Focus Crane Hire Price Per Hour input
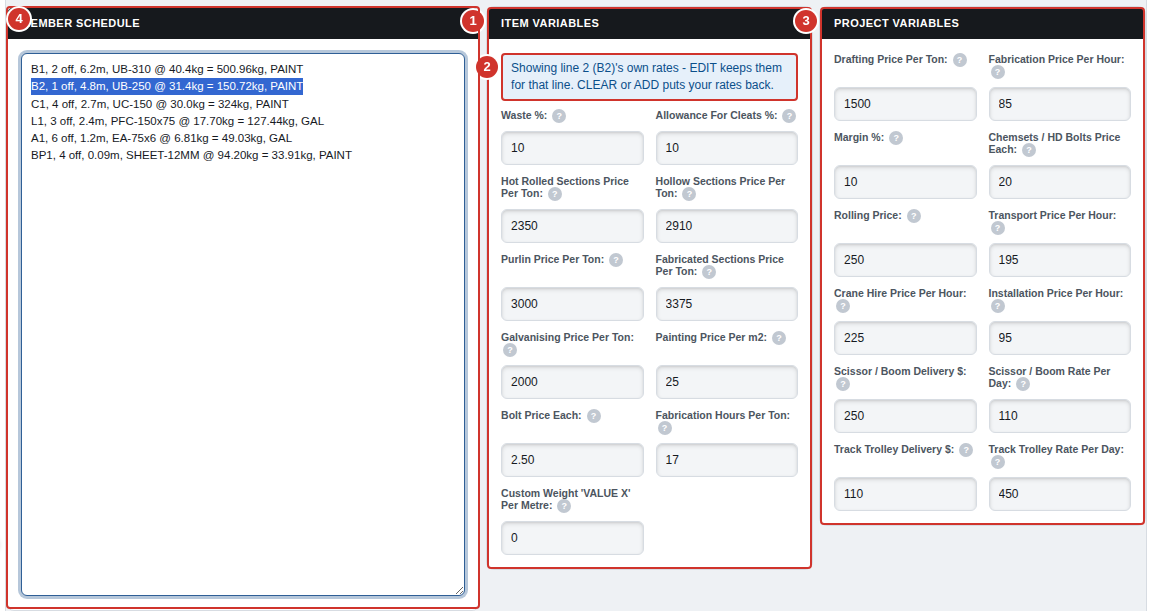The height and width of the screenshot is (611, 1152). [x=905, y=338]
